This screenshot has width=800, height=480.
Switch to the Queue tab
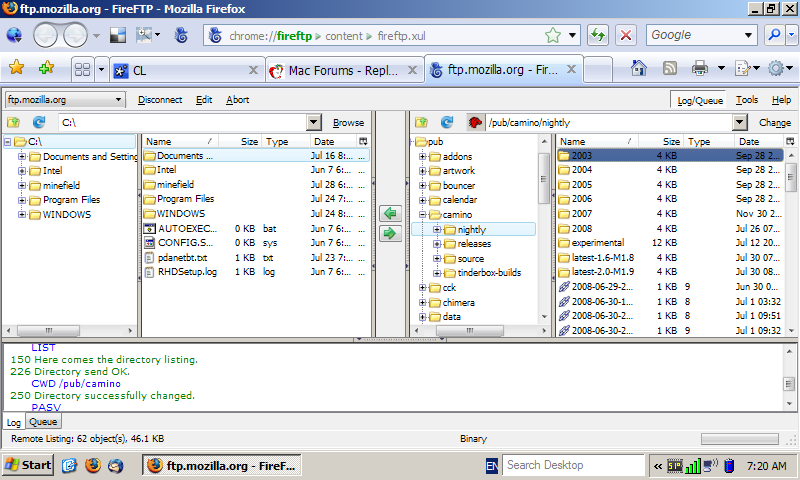(43, 421)
